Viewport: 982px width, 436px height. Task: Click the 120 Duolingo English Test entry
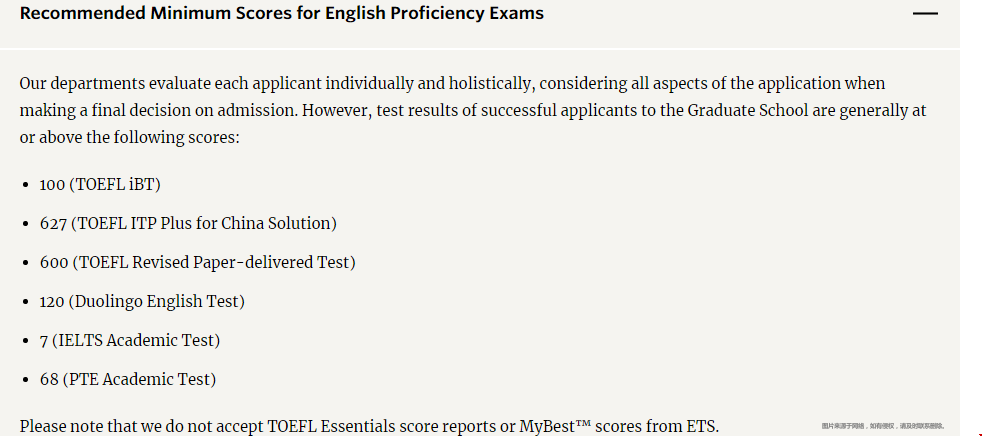(x=142, y=302)
